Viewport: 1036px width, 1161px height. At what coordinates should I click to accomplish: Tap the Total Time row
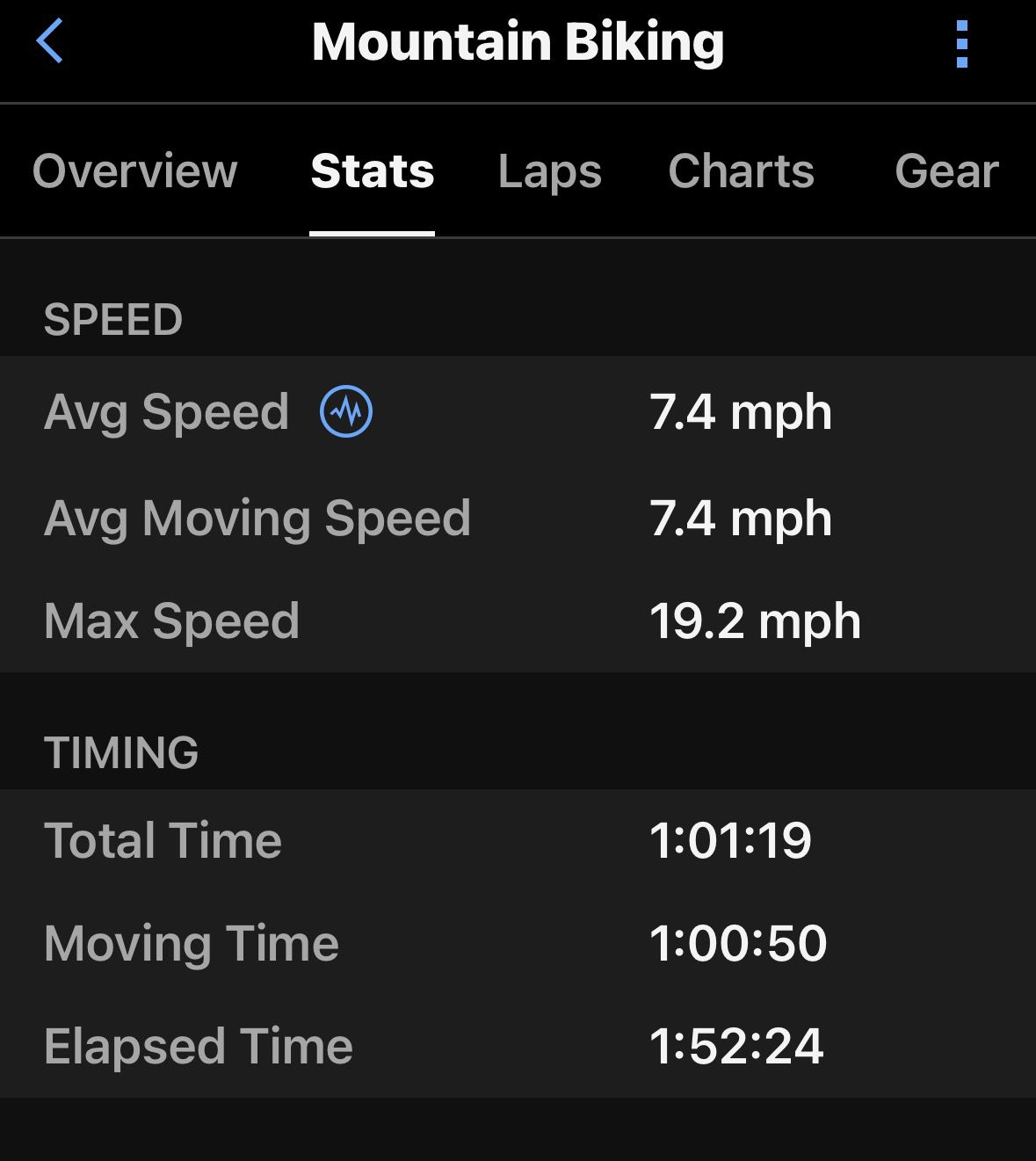point(518,840)
